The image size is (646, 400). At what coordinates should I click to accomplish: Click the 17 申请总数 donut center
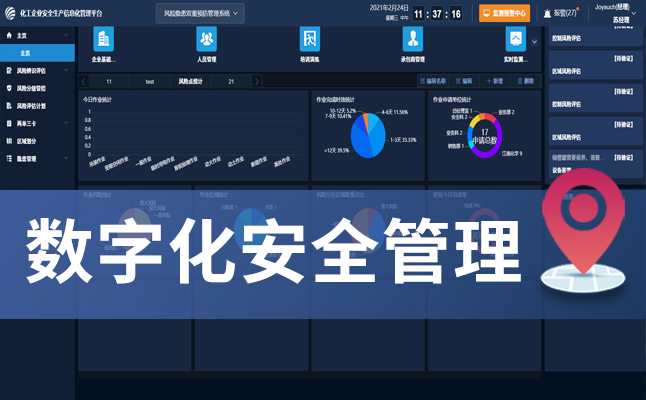pyautogui.click(x=484, y=136)
